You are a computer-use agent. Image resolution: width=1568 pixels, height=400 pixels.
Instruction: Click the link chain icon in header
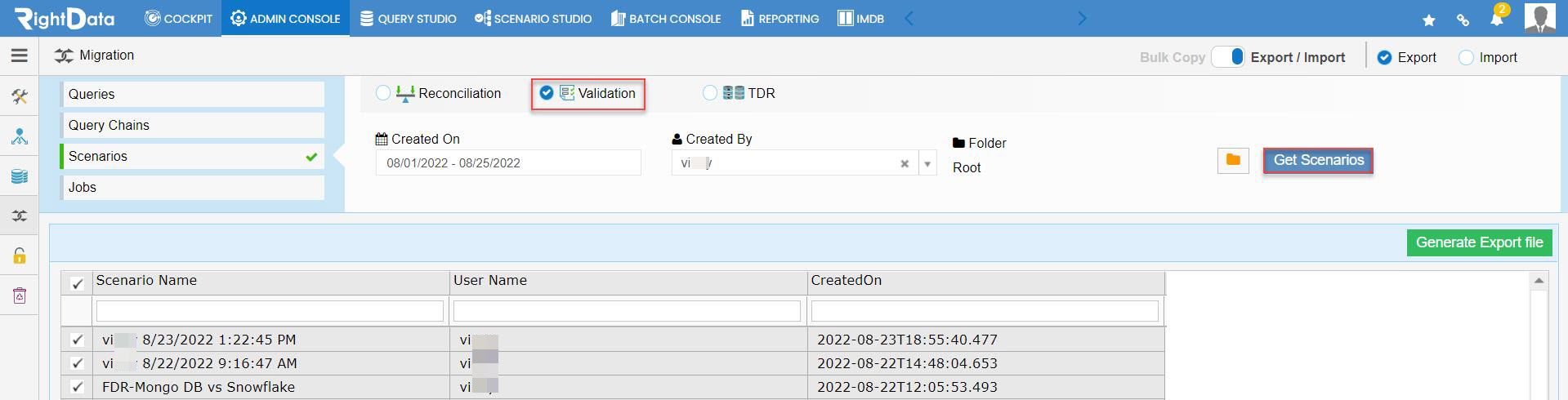[1463, 20]
